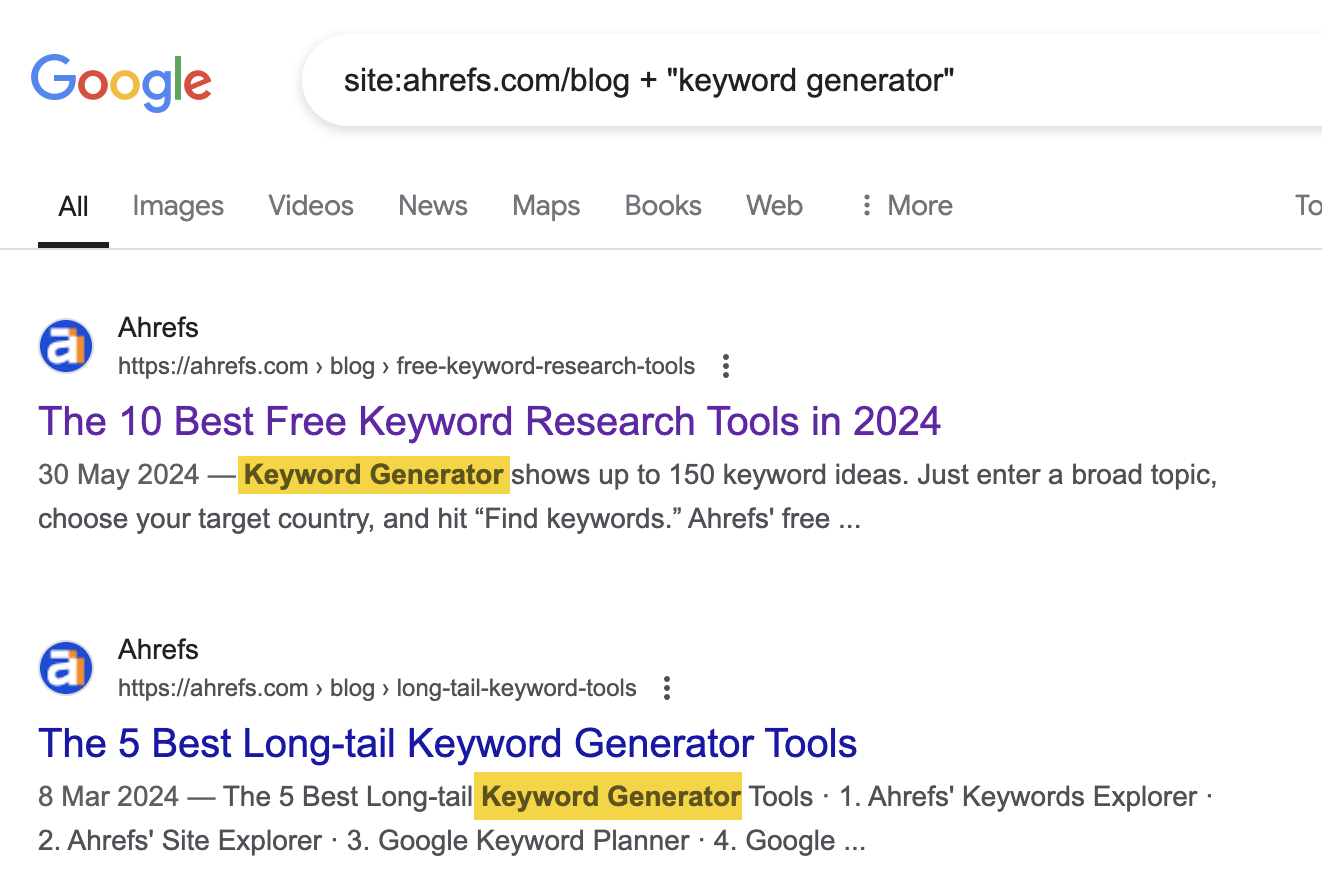Click the highlighted 'Keyword Generator' text snippet
Screen dimensions: 1322x872
click(373, 474)
